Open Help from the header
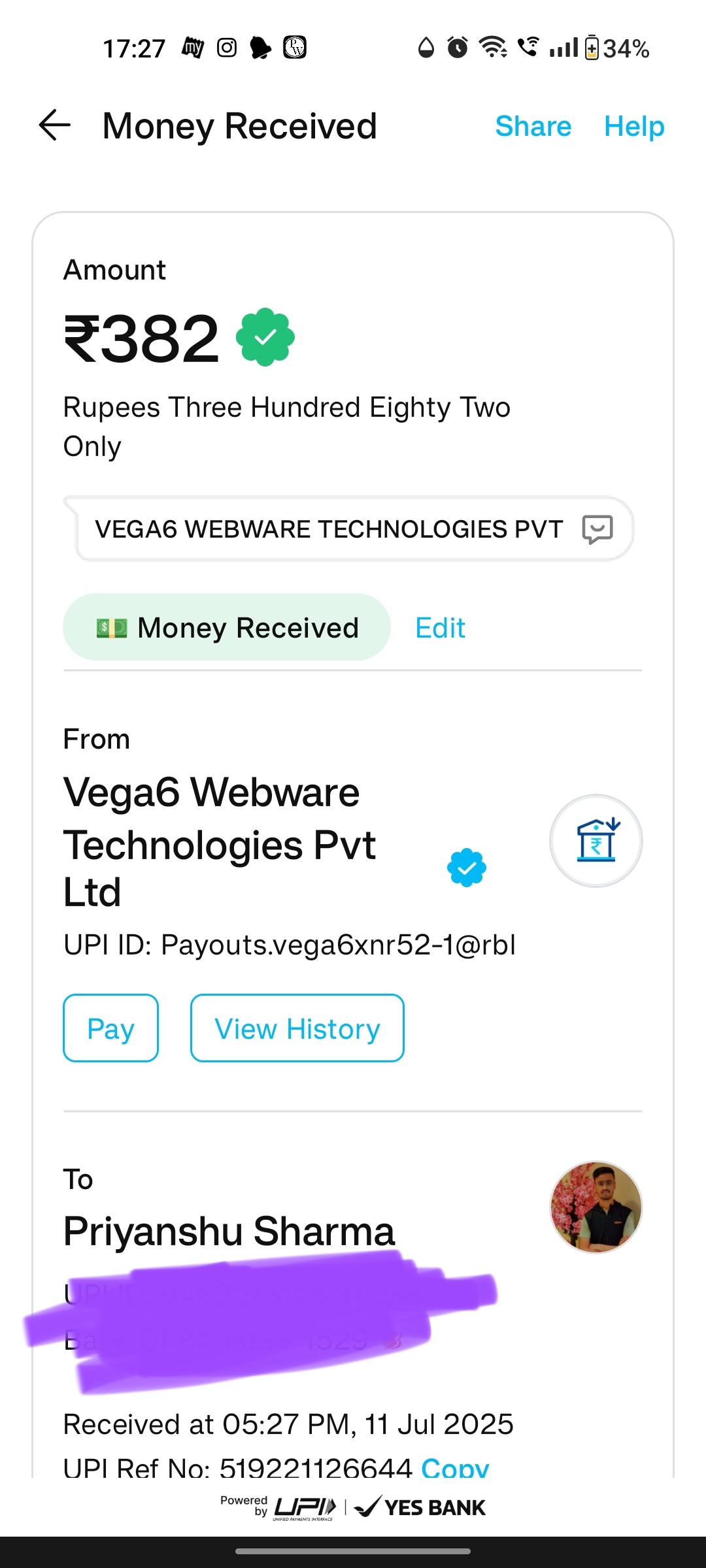 (634, 126)
